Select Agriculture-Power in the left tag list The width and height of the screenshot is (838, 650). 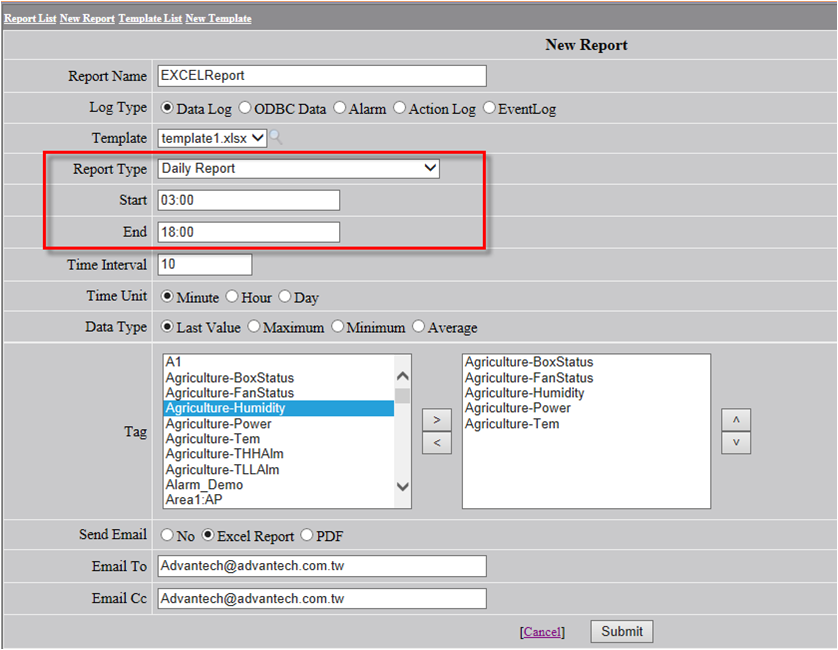tap(218, 424)
